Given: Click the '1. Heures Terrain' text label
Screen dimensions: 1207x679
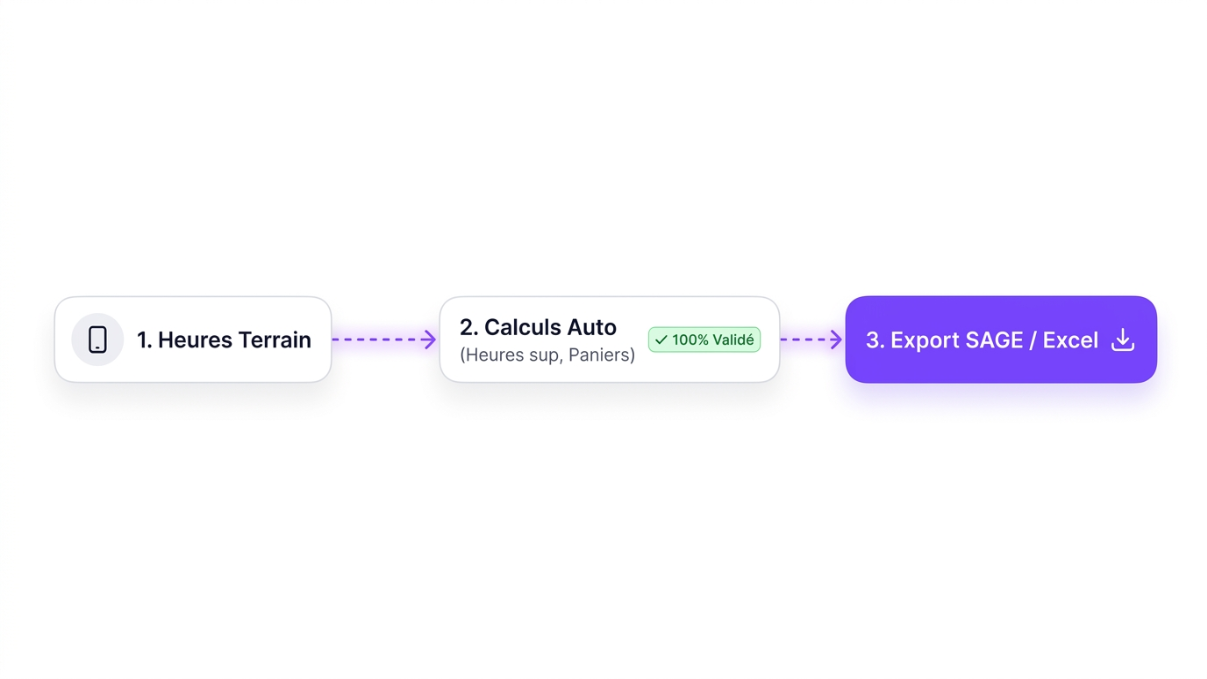Looking at the screenshot, I should (x=224, y=340).
